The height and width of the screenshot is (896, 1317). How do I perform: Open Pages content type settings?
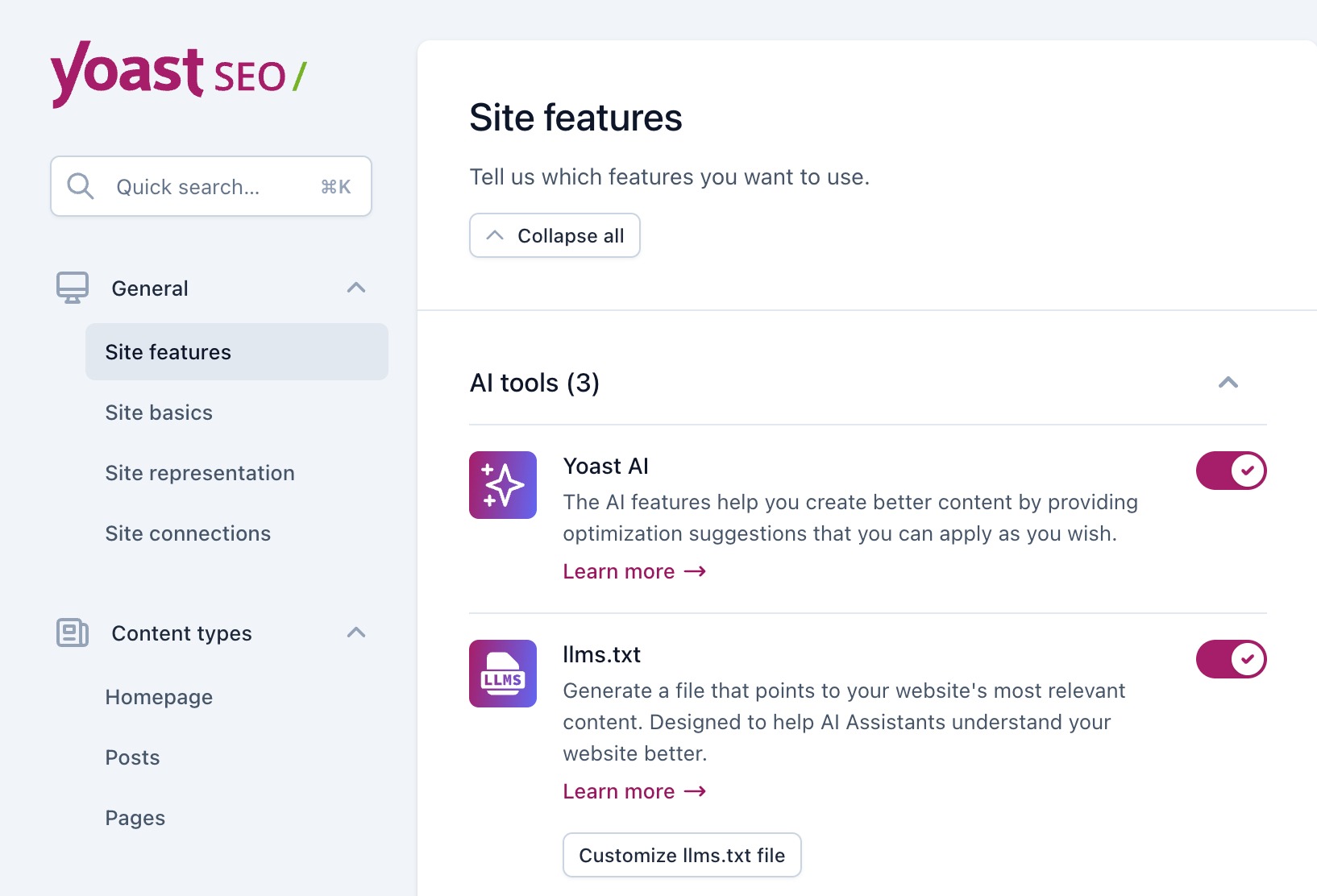[135, 818]
